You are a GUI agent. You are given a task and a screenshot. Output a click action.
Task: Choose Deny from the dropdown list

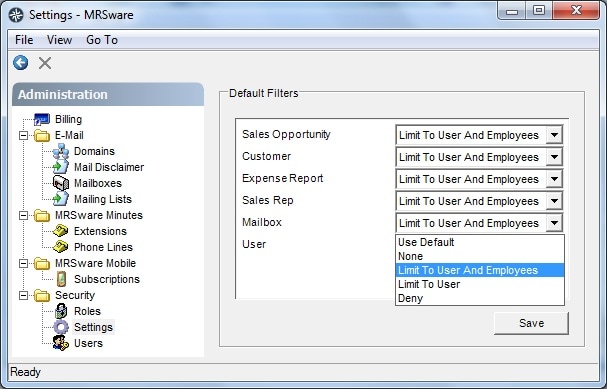click(480, 298)
